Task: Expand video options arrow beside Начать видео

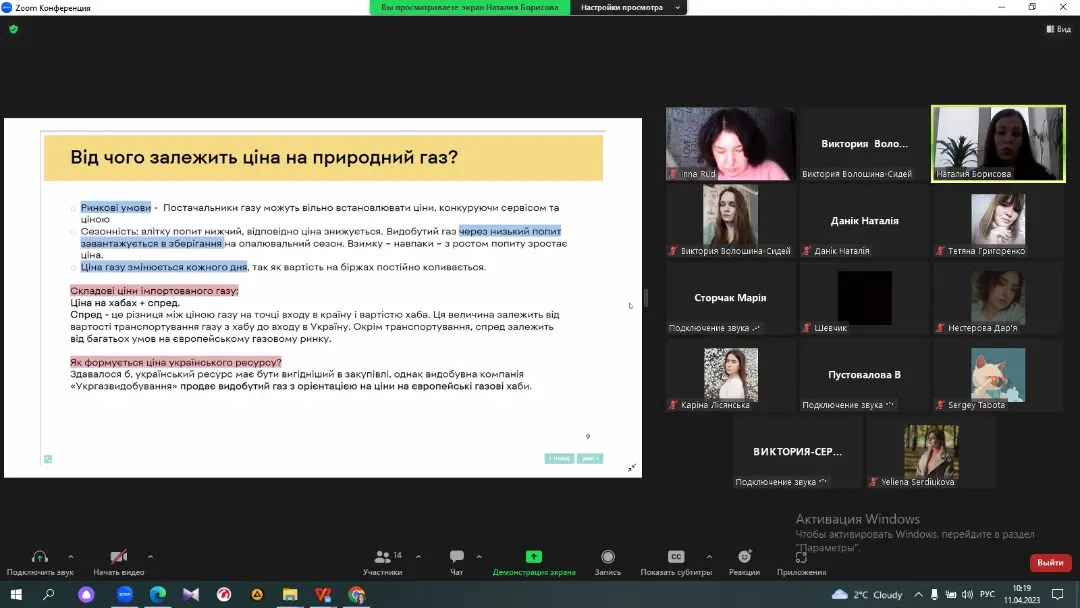Action: 150,556
